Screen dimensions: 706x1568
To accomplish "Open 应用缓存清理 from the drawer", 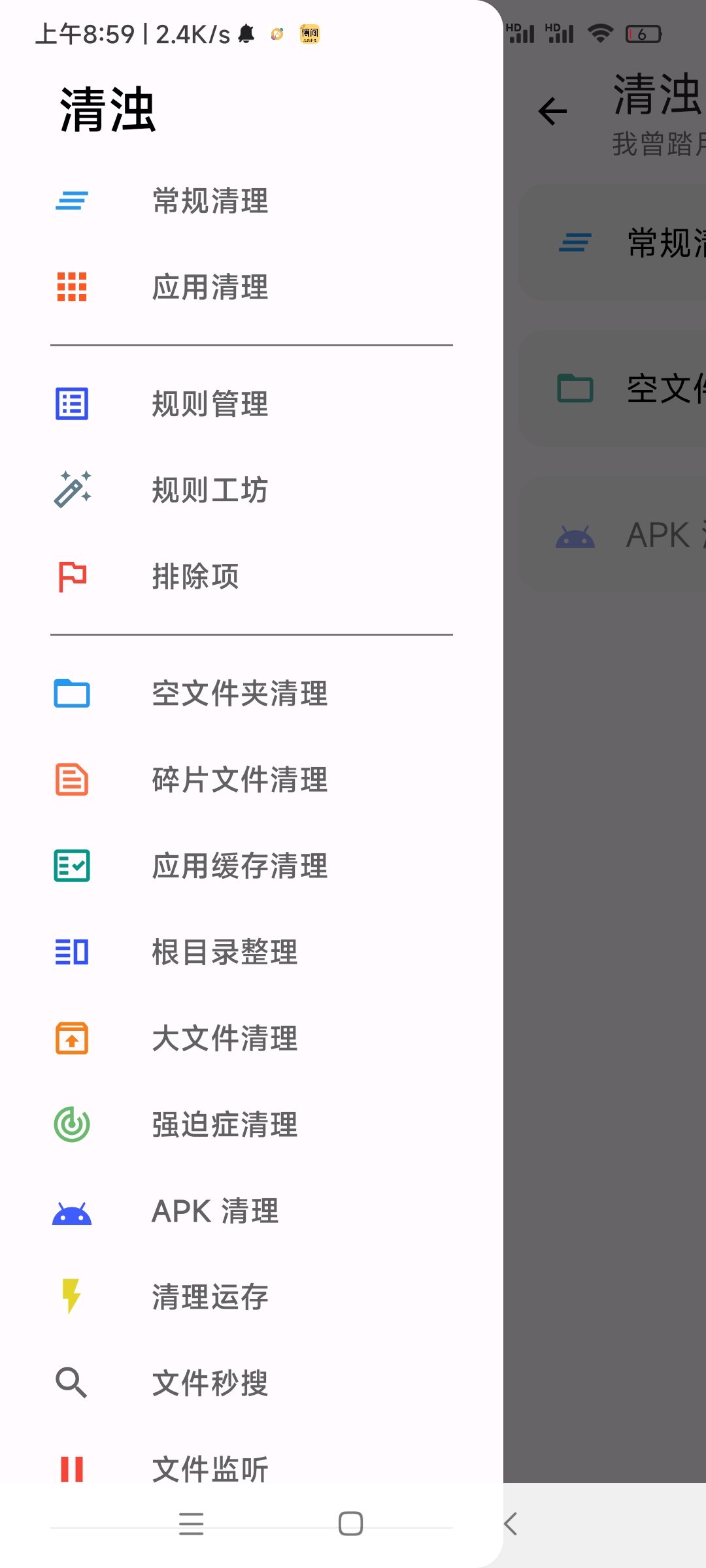I will (239, 866).
